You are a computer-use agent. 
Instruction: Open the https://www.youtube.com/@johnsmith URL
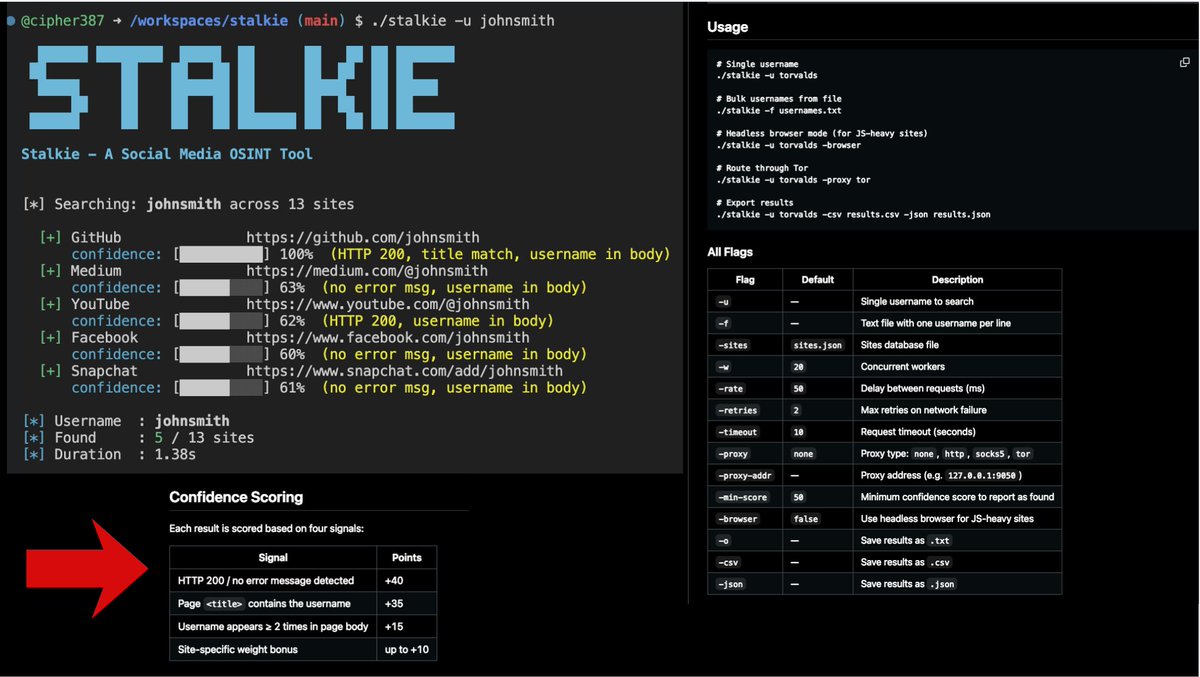coord(388,304)
